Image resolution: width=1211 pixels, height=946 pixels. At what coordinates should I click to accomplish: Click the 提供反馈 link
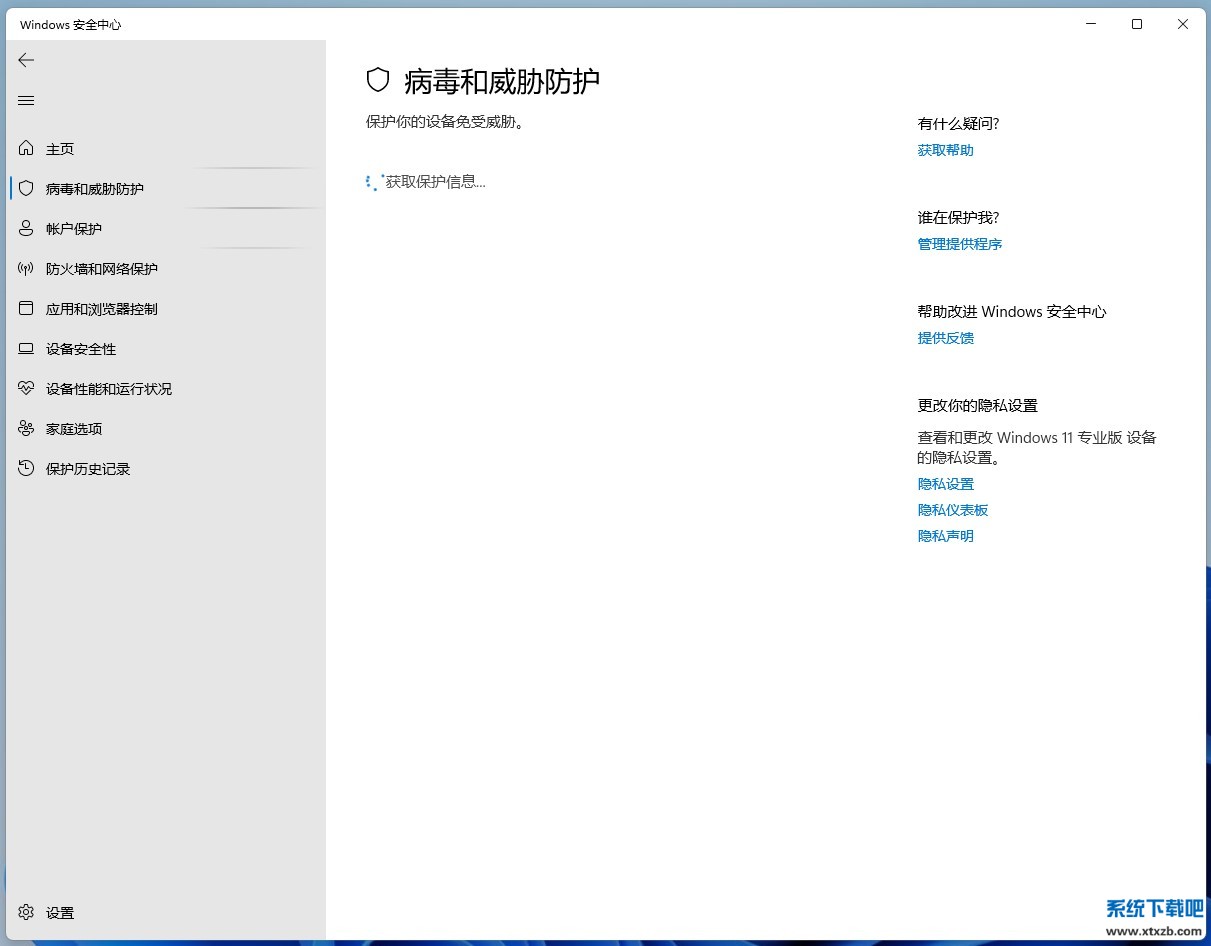tap(945, 338)
